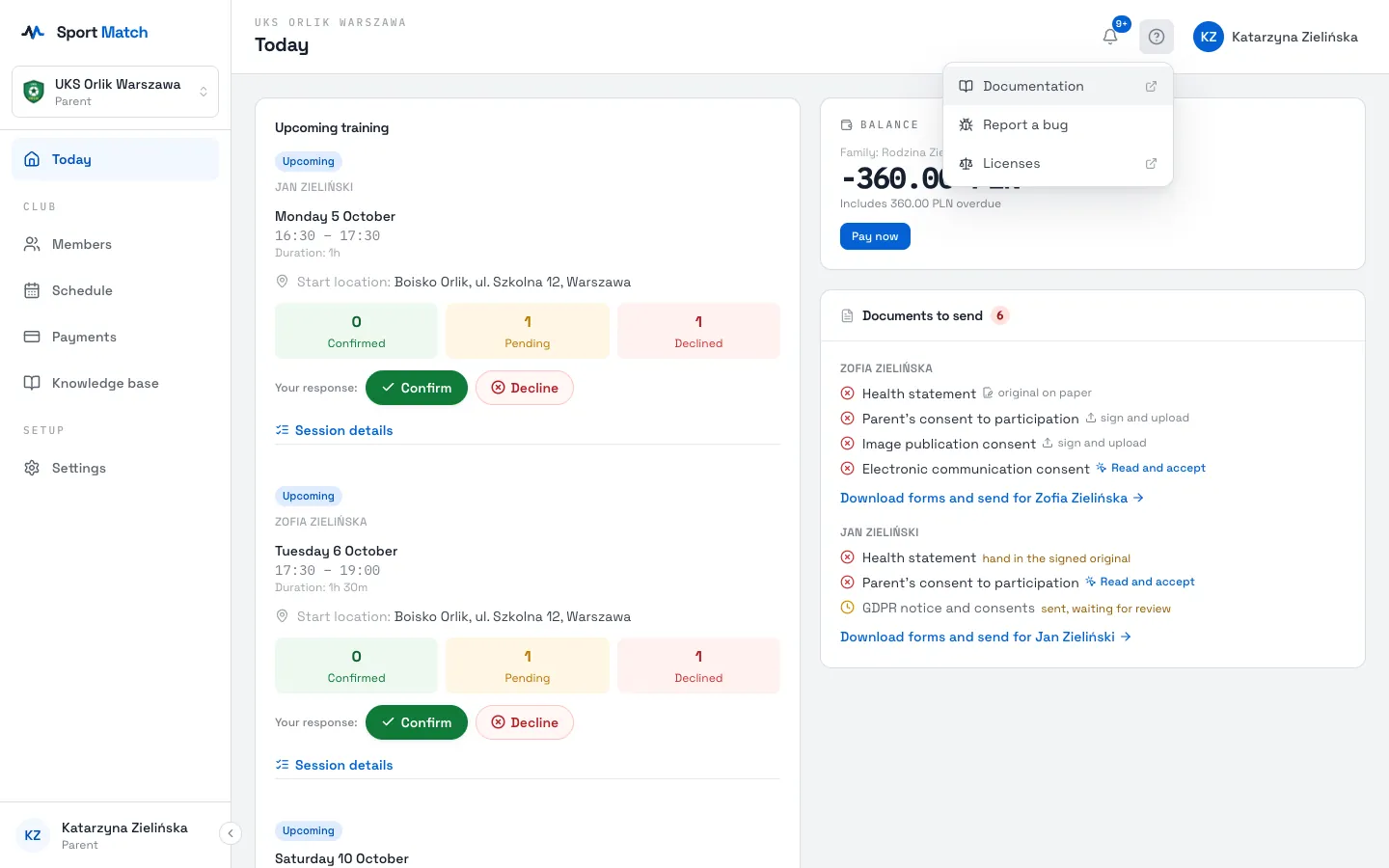
Task: Read and accept Electronic communication consent
Action: pos(1151,468)
